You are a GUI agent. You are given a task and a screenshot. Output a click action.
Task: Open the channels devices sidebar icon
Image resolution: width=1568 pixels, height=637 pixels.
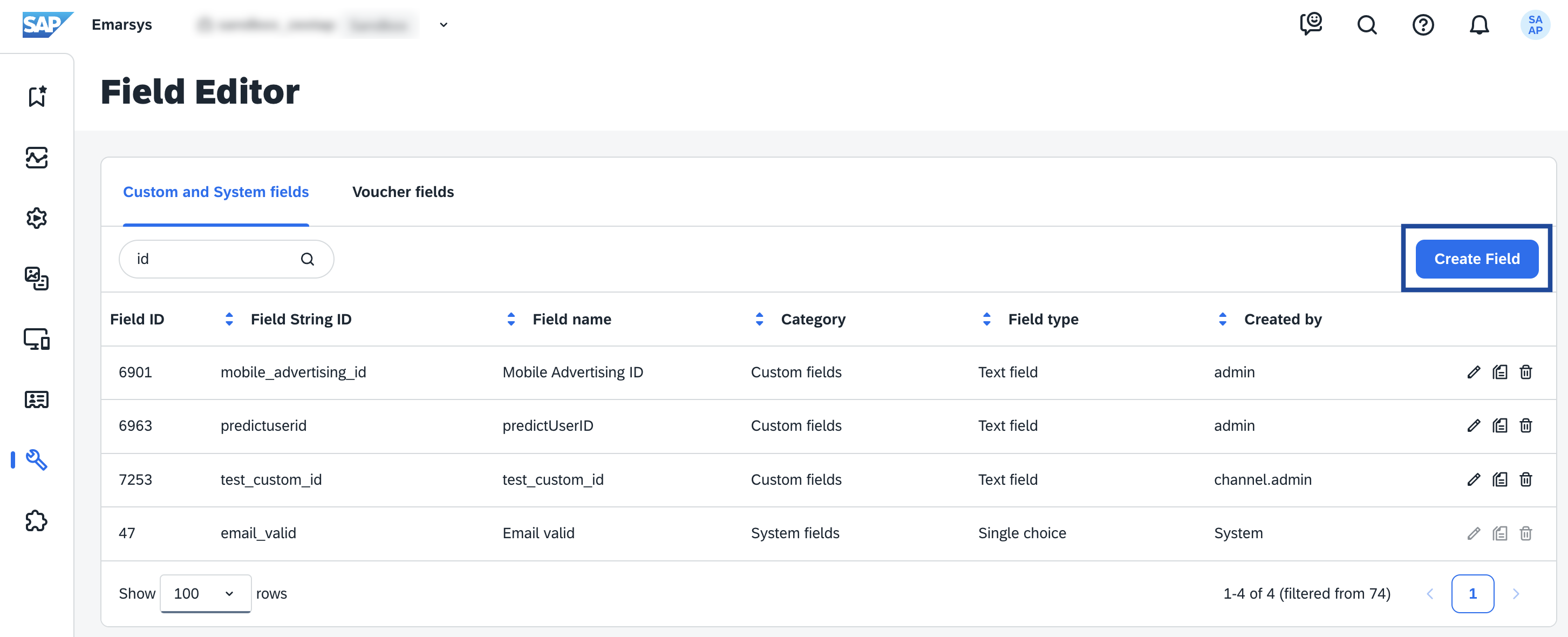point(37,339)
